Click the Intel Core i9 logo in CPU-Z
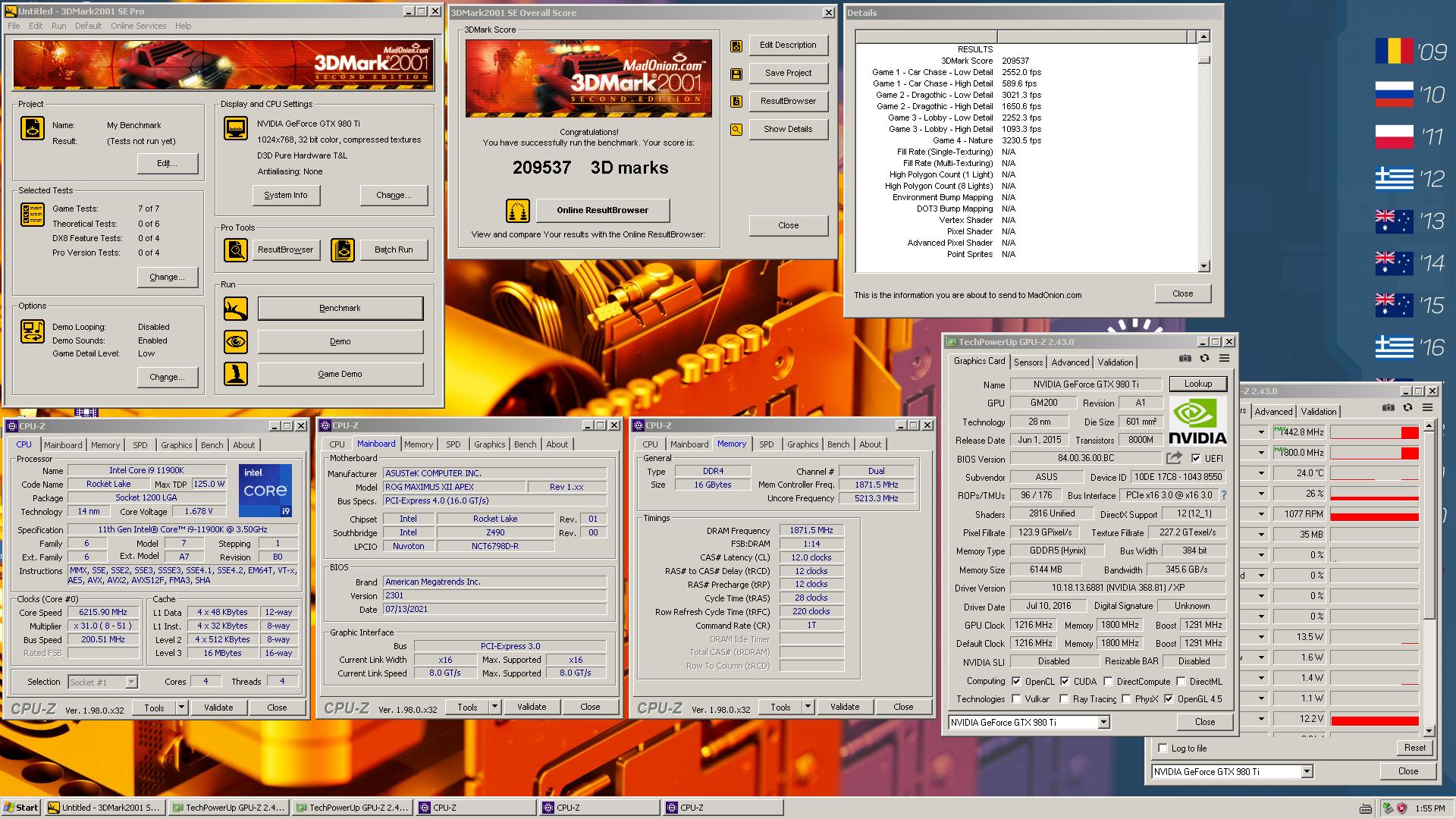This screenshot has width=1456, height=819. pos(265,490)
